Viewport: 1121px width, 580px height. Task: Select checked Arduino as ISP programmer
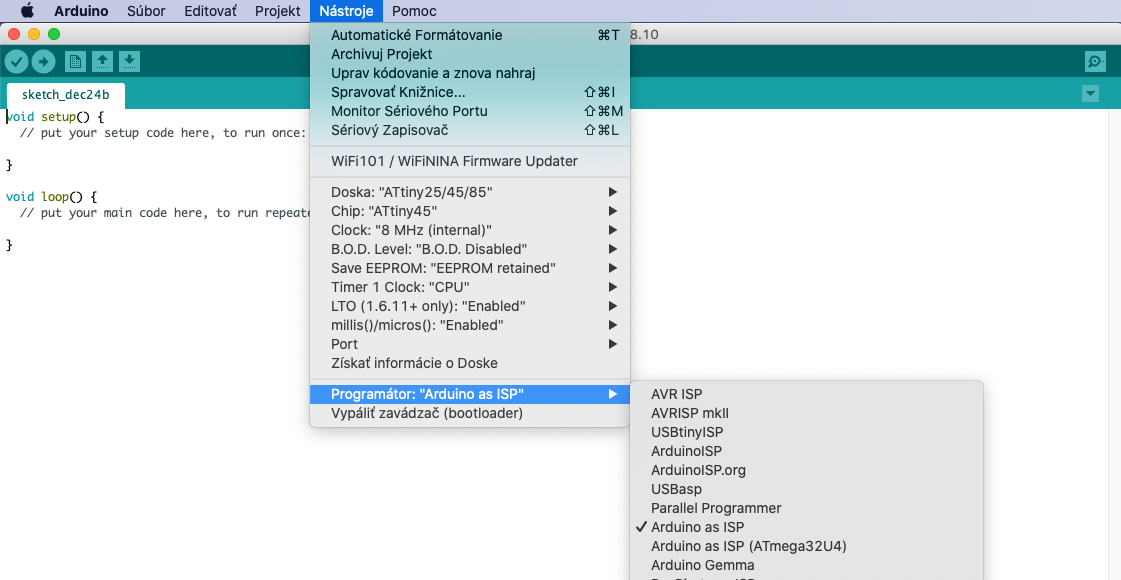[x=697, y=527]
